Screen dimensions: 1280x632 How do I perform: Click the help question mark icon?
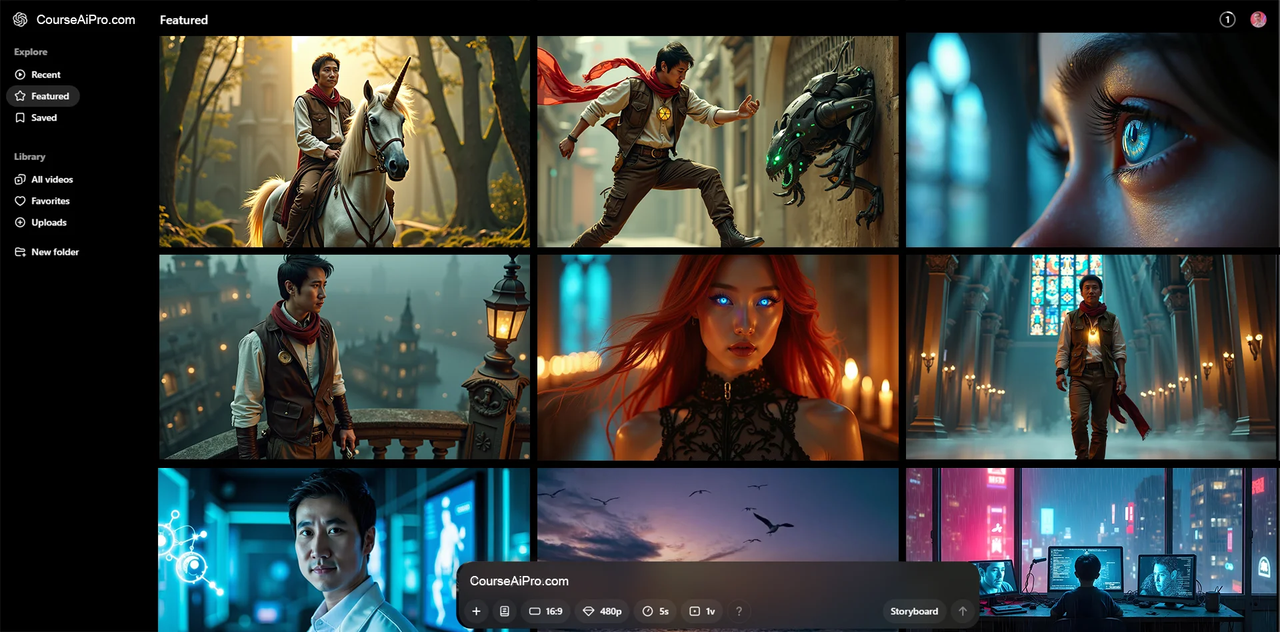pyautogui.click(x=739, y=611)
